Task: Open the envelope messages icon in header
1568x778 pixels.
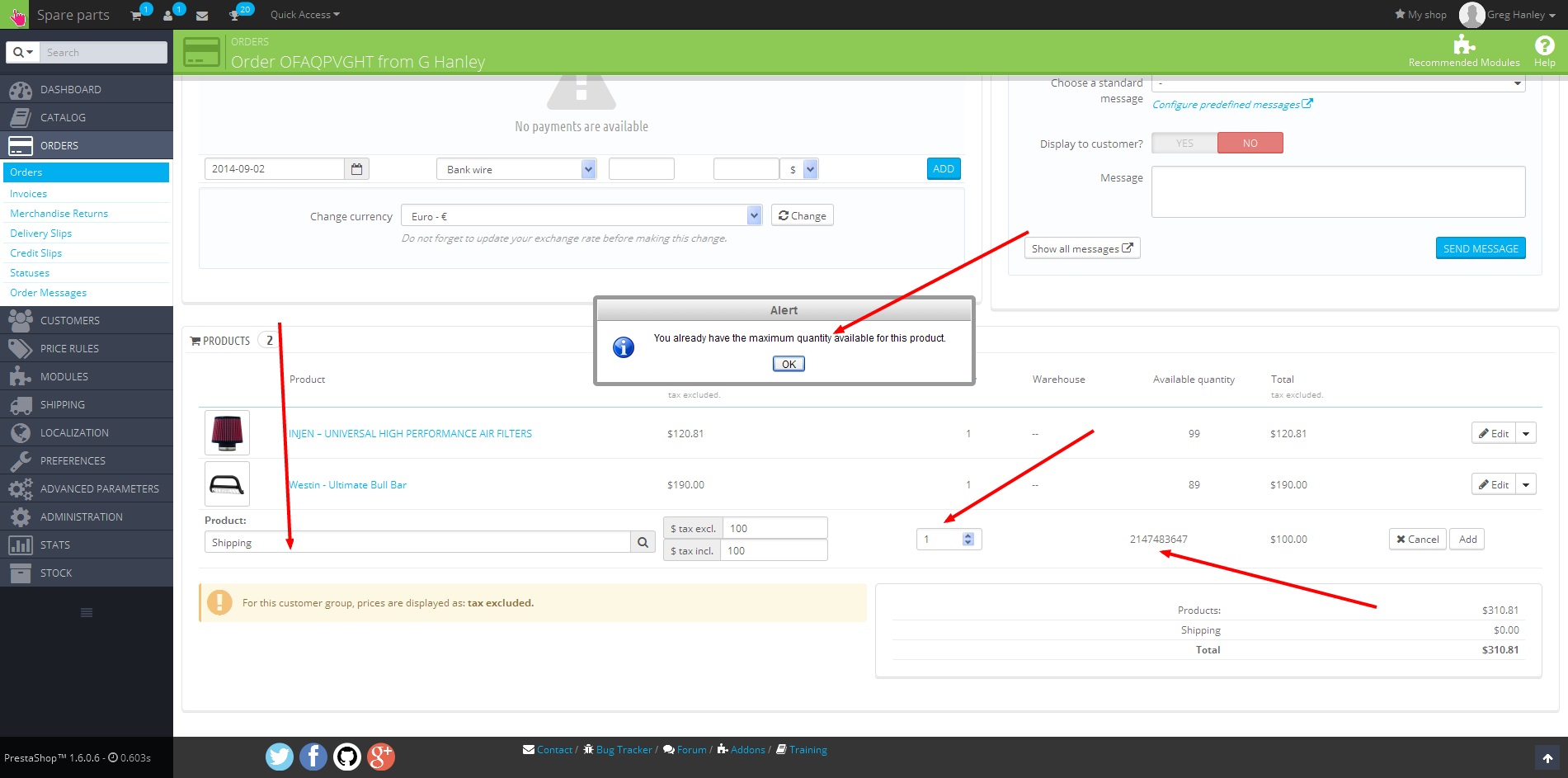Action: pyautogui.click(x=202, y=15)
